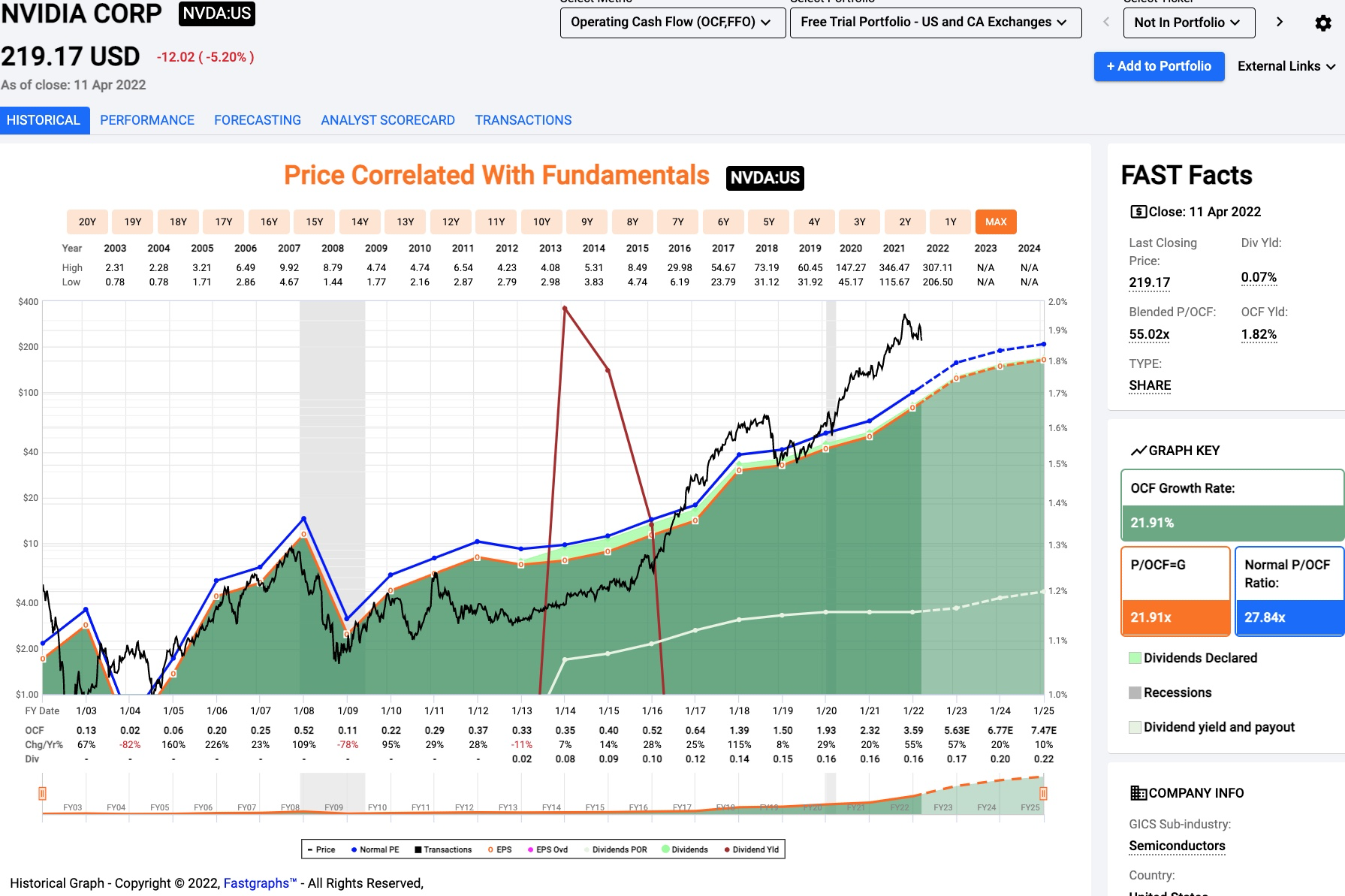Click the Blended P/OCF 55.02x value

[x=1149, y=334]
